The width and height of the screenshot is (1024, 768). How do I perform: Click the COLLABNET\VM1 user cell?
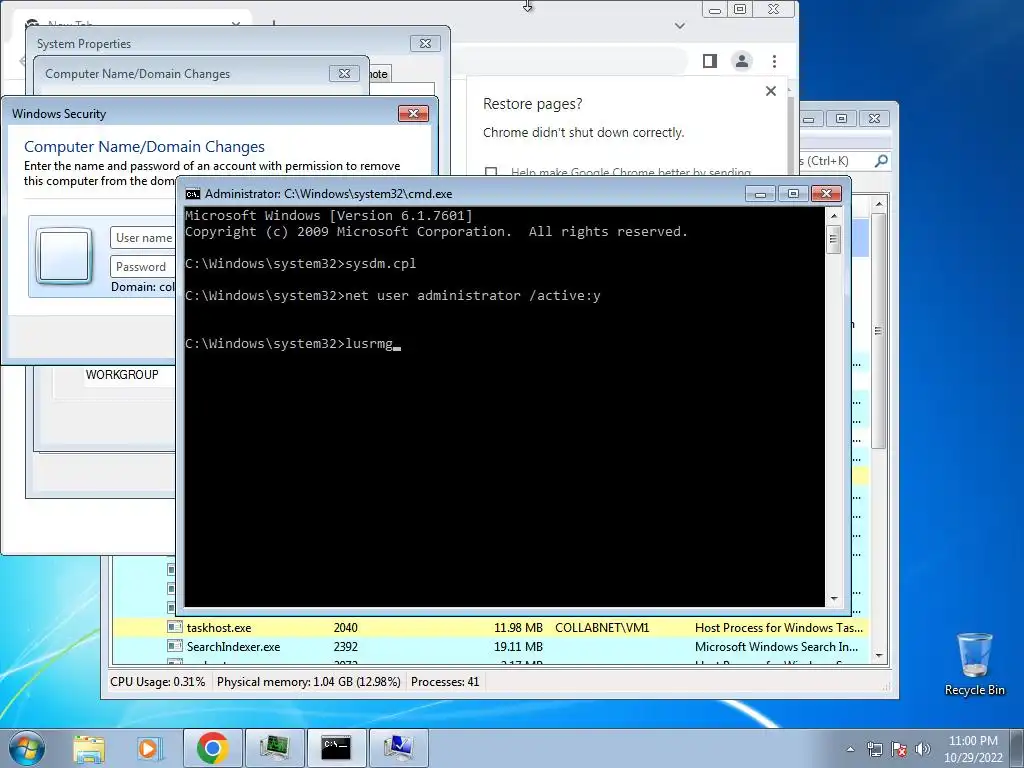602,628
